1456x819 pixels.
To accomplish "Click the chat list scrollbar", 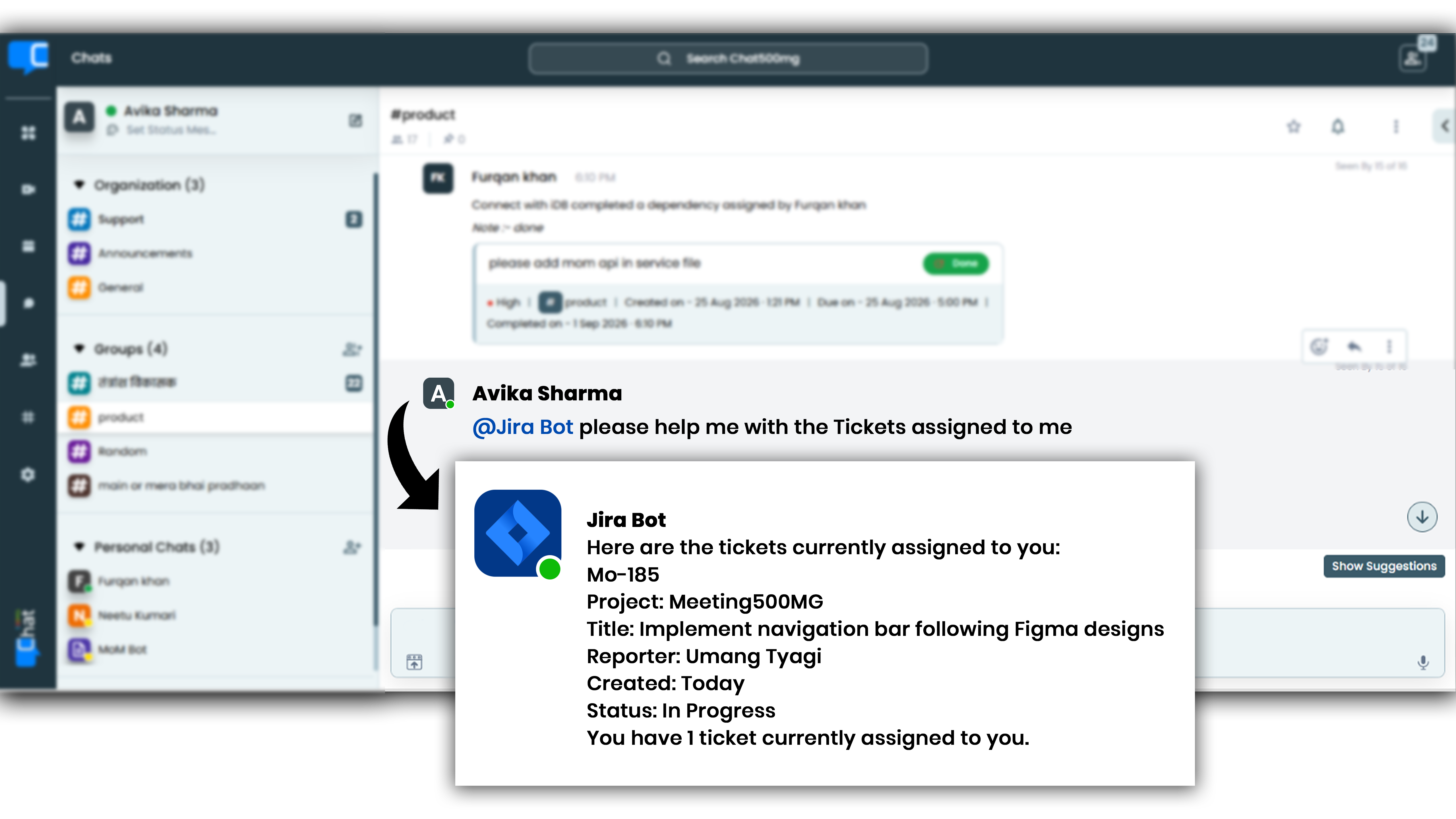I will tap(375, 398).
